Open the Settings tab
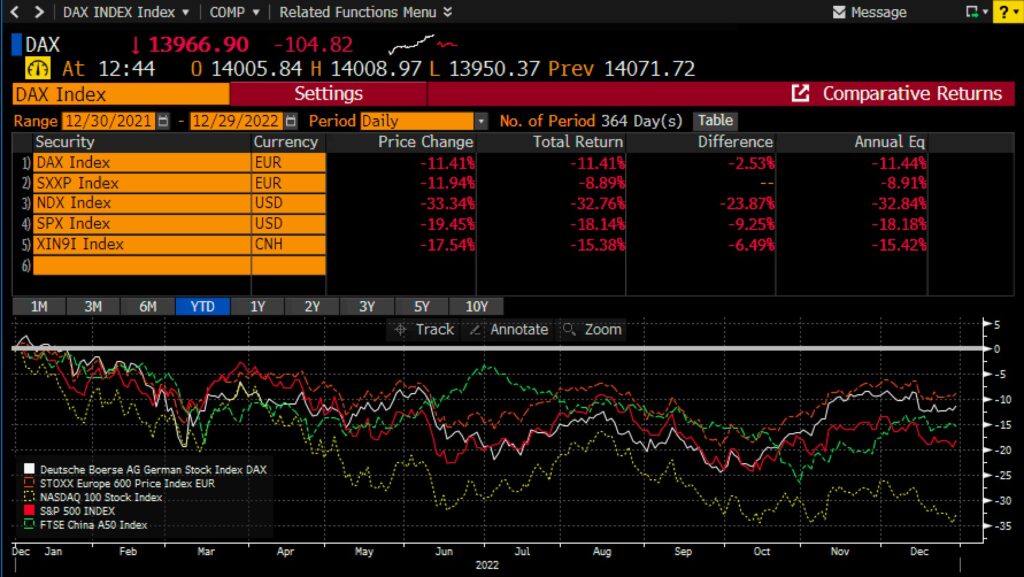Image resolution: width=1024 pixels, height=577 pixels. coord(328,93)
